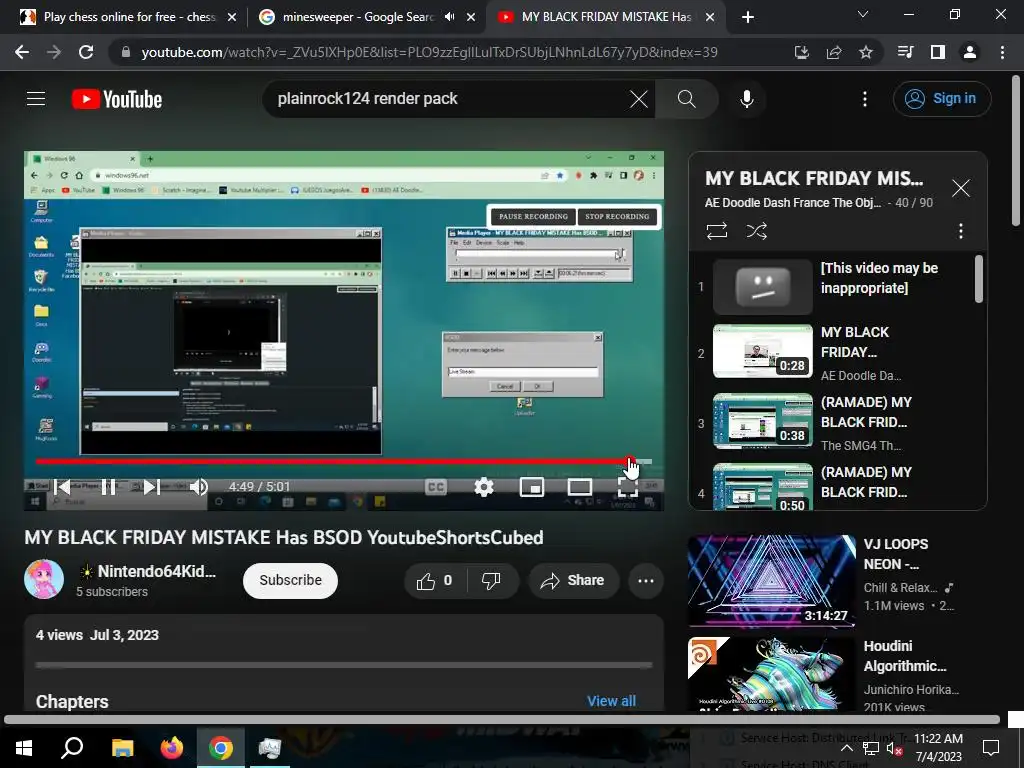Open Houdini Algorithmic recommended video
This screenshot has height=768, width=1024.
click(771, 674)
